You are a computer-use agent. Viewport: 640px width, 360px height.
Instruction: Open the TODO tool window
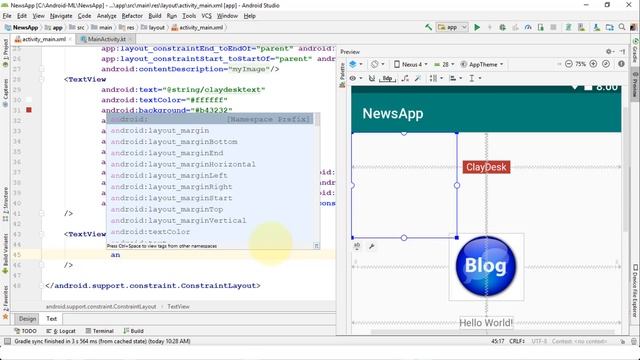point(26,331)
